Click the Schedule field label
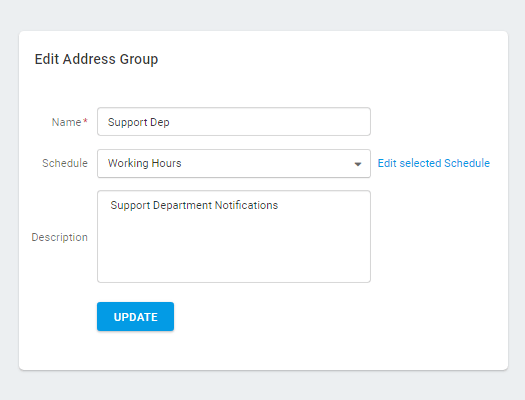525x400 pixels. tap(65, 163)
